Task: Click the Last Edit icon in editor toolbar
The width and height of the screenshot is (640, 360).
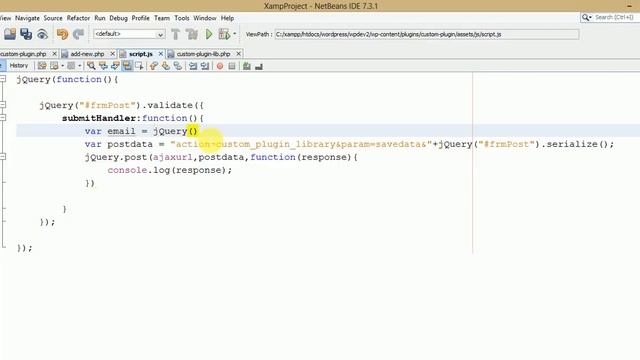Action: click(42, 66)
